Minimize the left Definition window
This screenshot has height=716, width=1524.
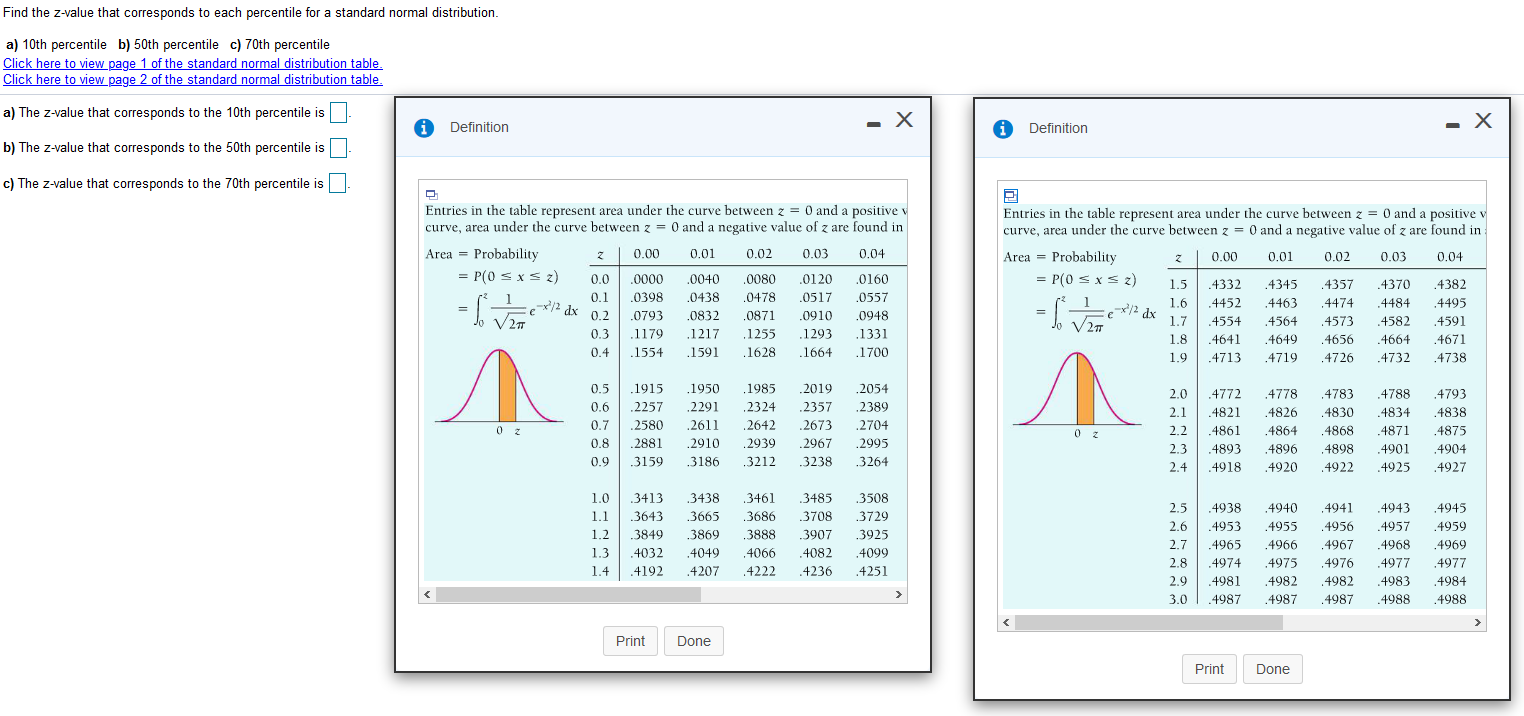(872, 120)
